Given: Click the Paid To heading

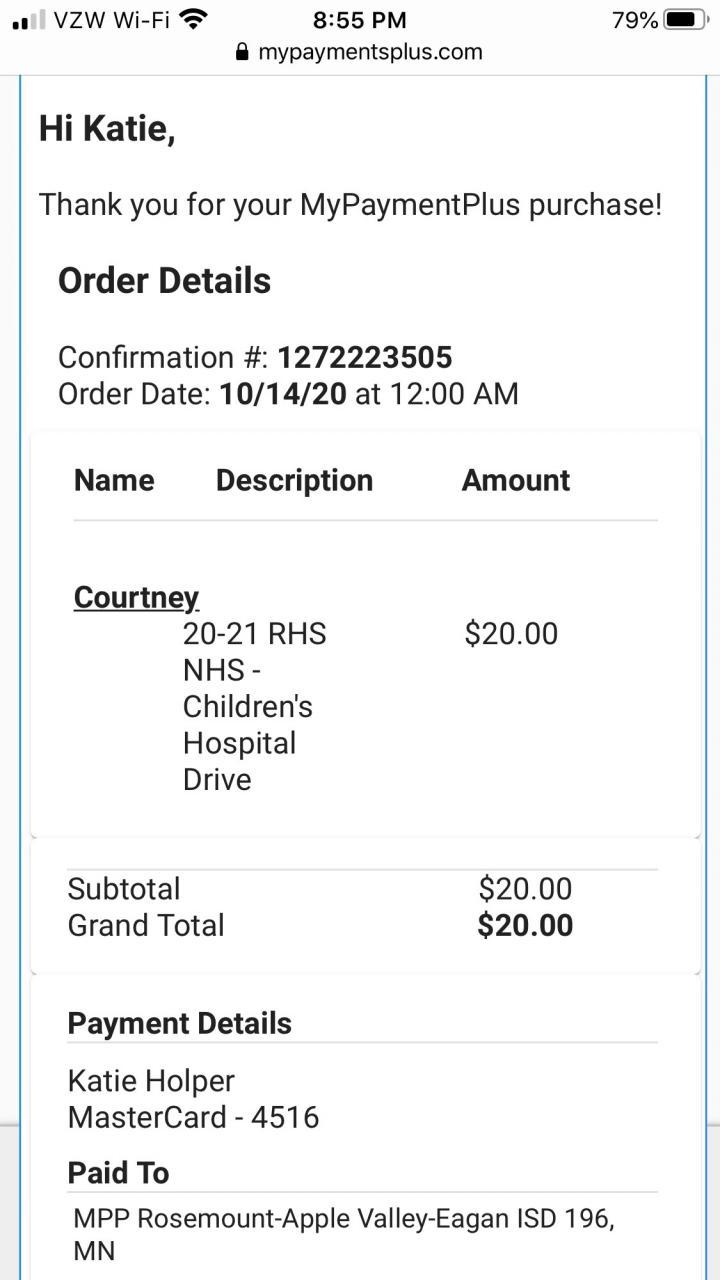Looking at the screenshot, I should click(x=118, y=1173).
